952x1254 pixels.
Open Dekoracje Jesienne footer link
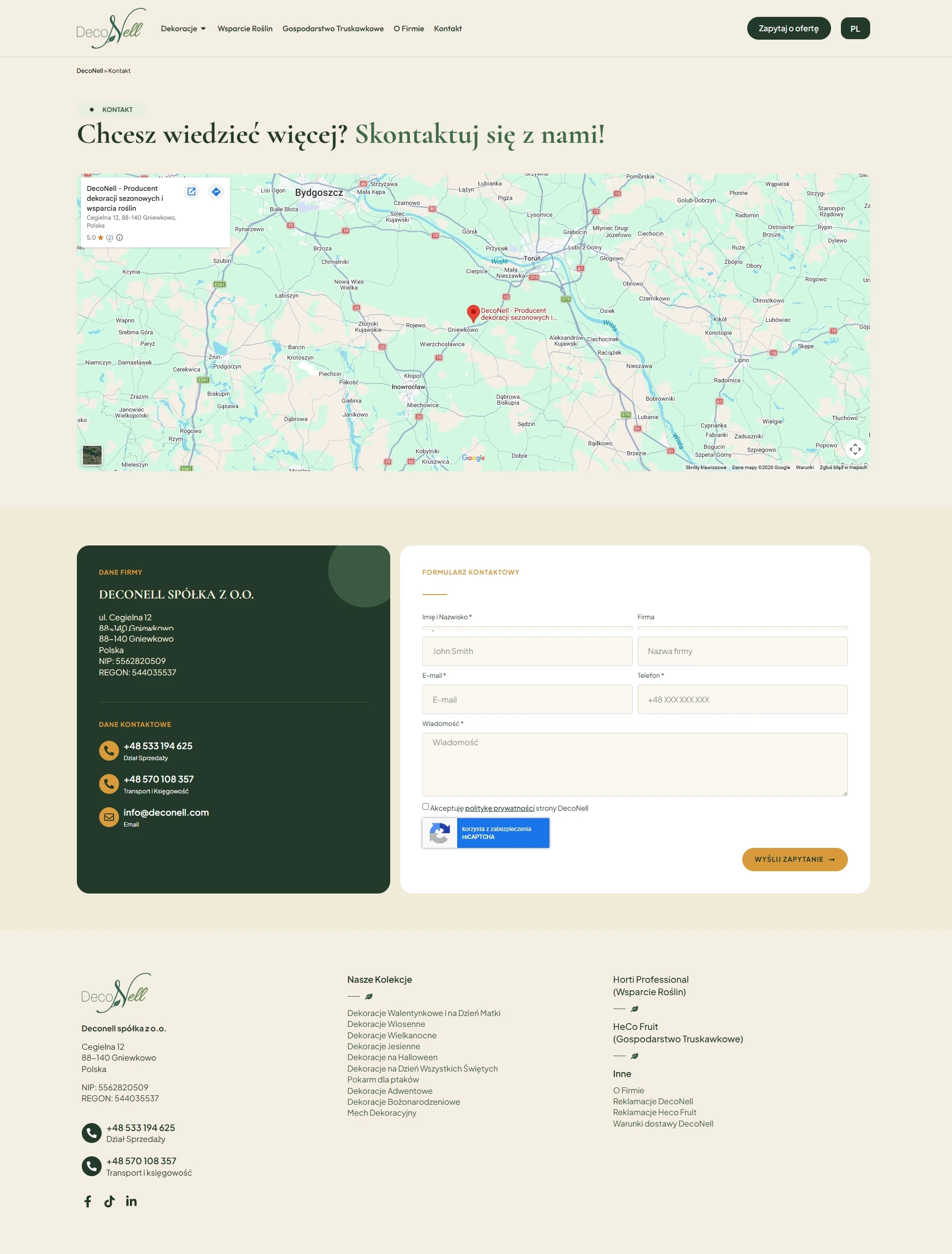coord(384,1047)
